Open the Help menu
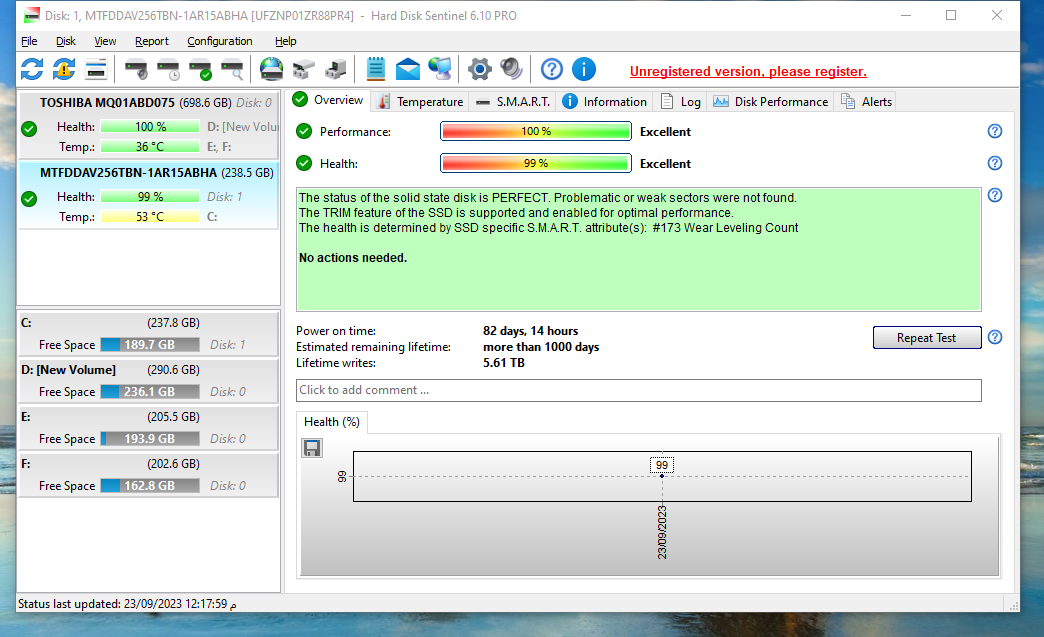This screenshot has width=1044, height=637. [x=286, y=41]
